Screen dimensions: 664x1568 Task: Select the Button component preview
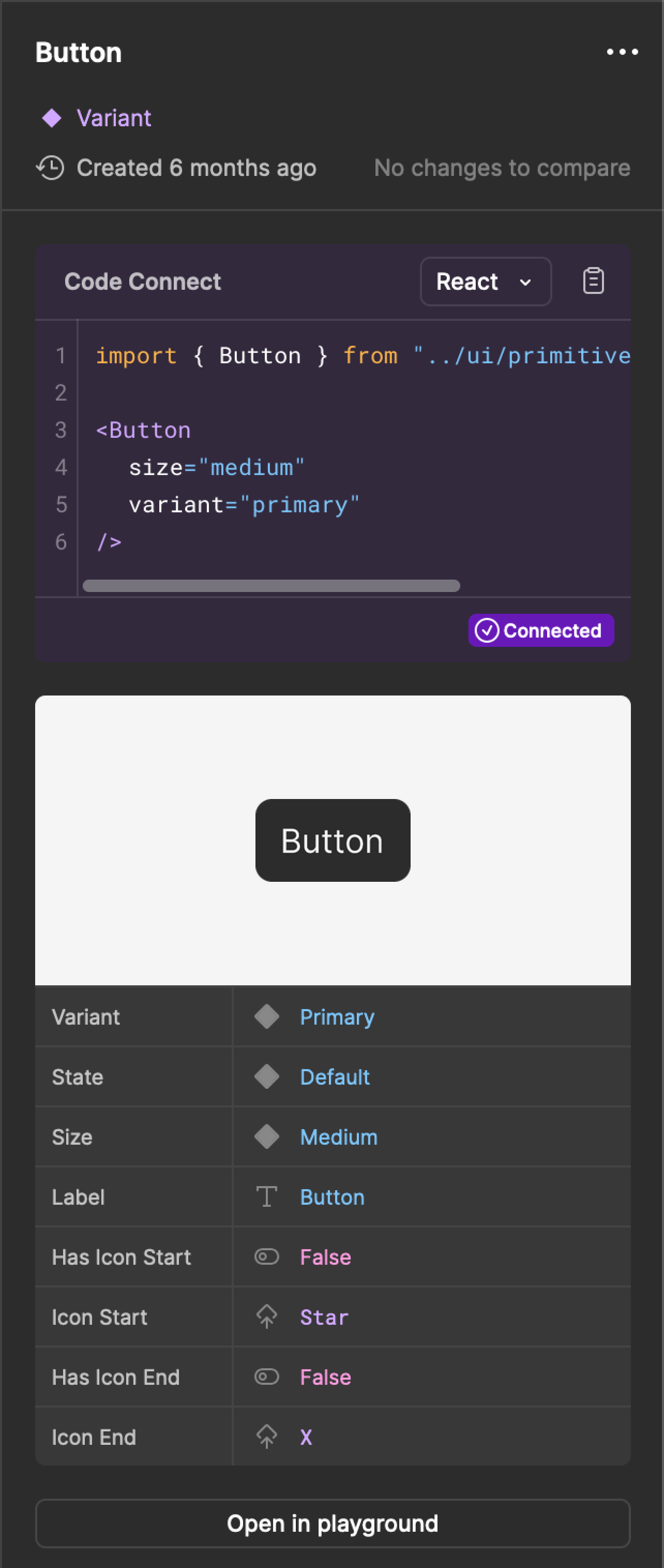click(332, 840)
